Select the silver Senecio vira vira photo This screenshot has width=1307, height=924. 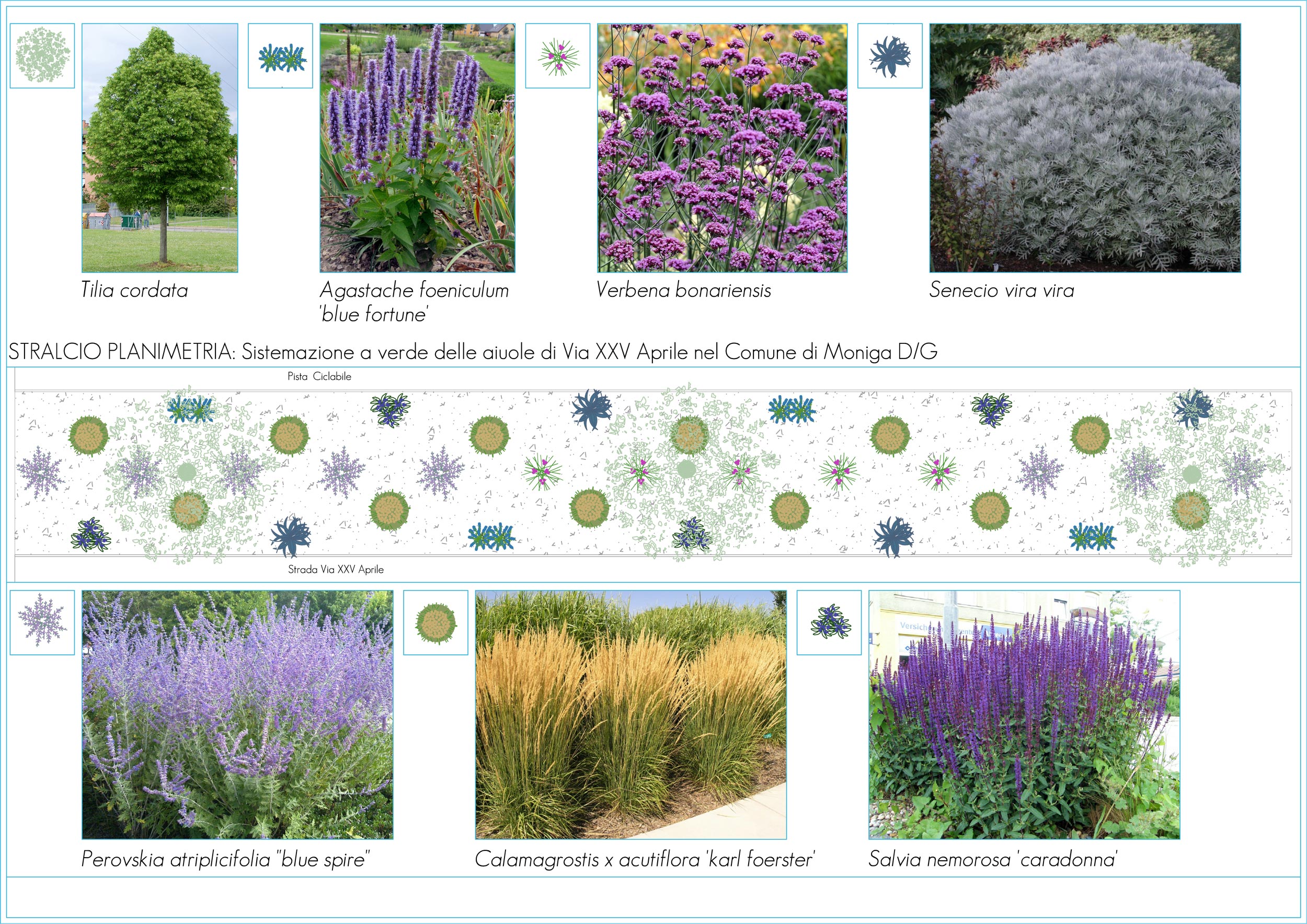pos(1085,148)
